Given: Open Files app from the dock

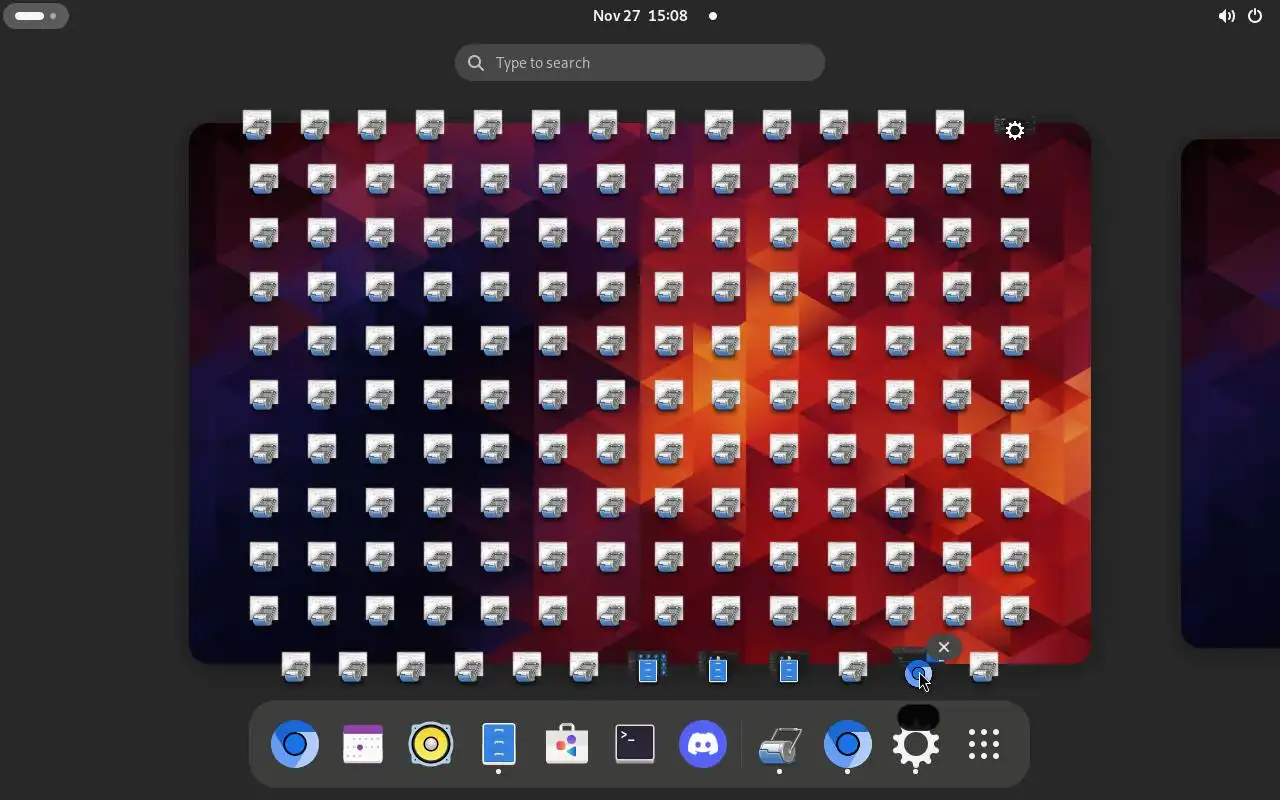Looking at the screenshot, I should [x=499, y=745].
